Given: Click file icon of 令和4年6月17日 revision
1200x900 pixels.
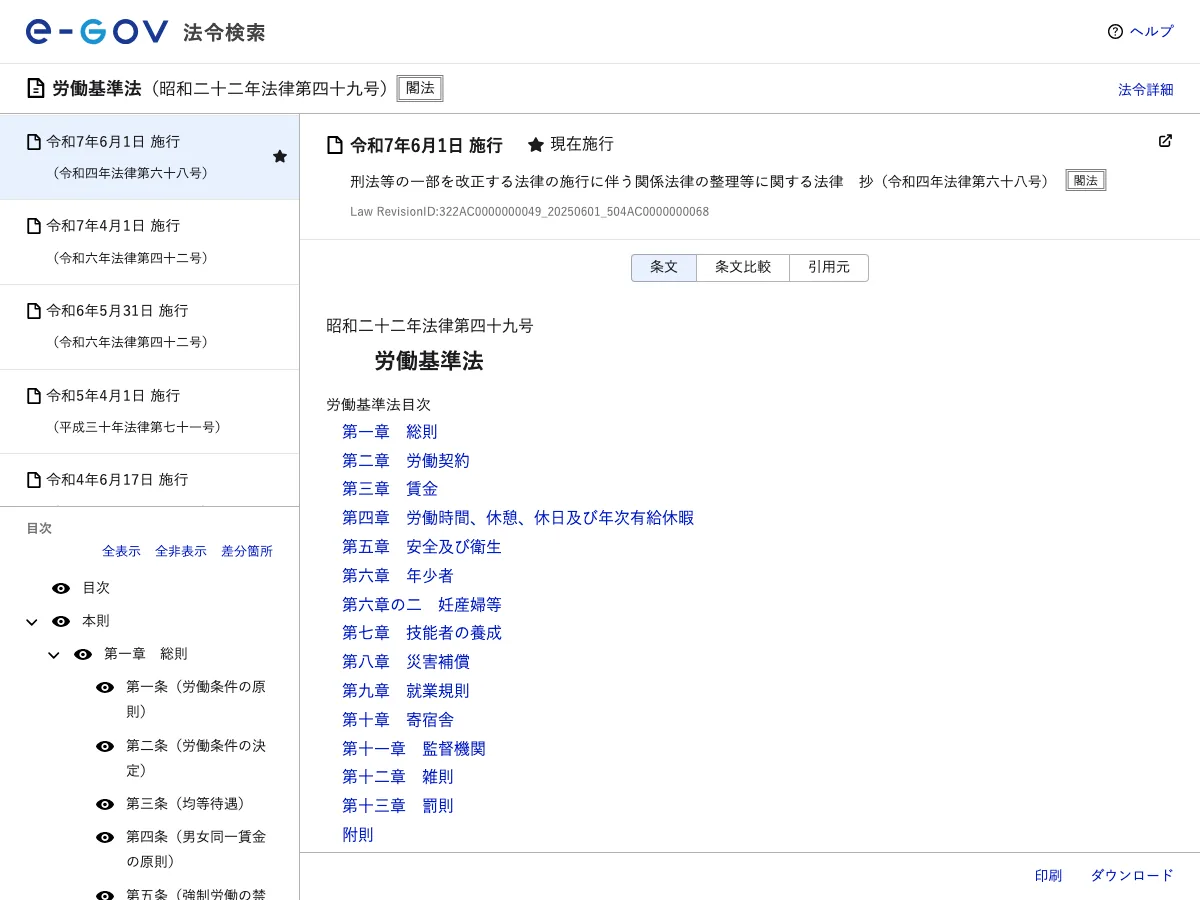Looking at the screenshot, I should [x=34, y=480].
